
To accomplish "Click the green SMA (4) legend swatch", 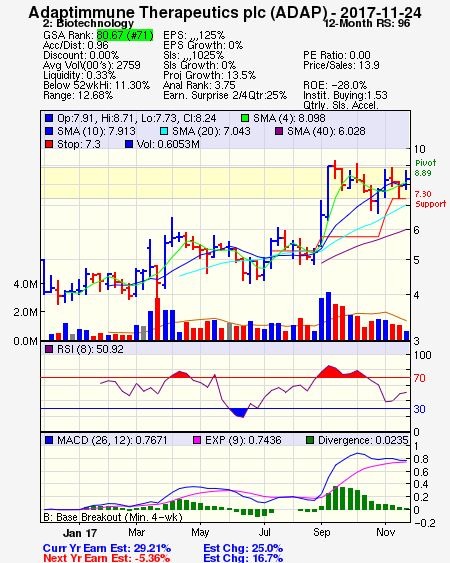I will tap(245, 118).
